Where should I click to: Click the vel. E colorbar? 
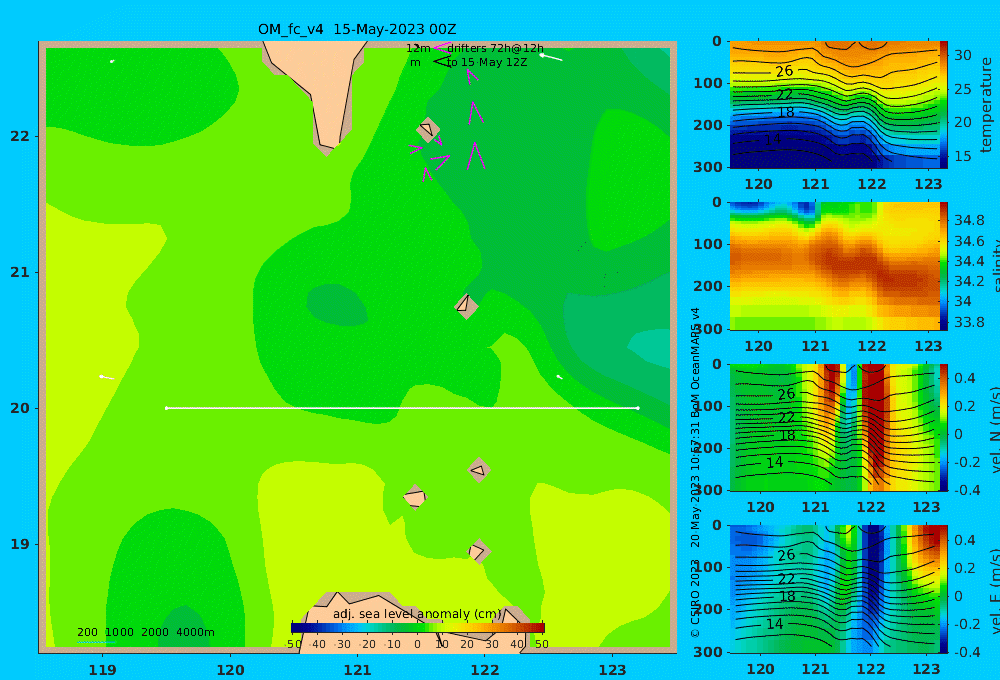coord(943,589)
